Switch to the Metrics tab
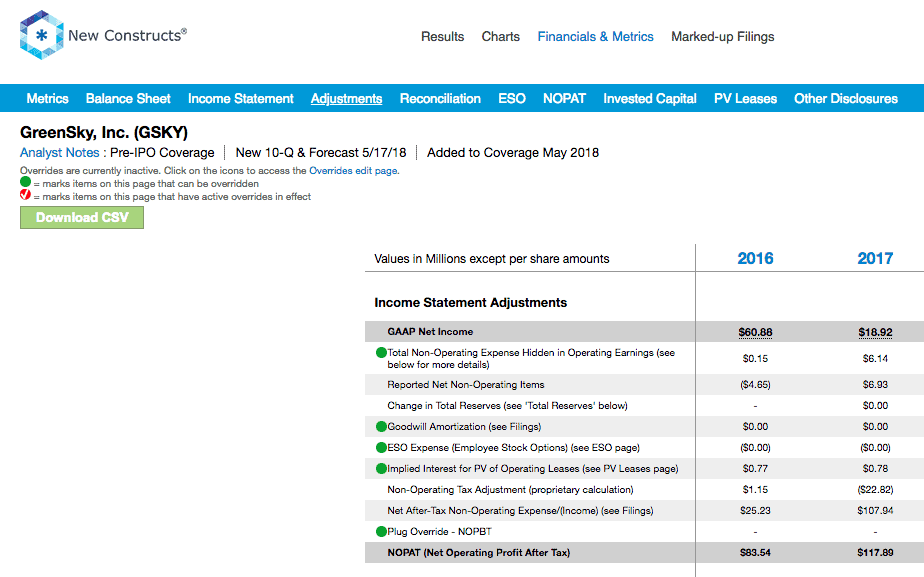924x577 pixels. 47,98
